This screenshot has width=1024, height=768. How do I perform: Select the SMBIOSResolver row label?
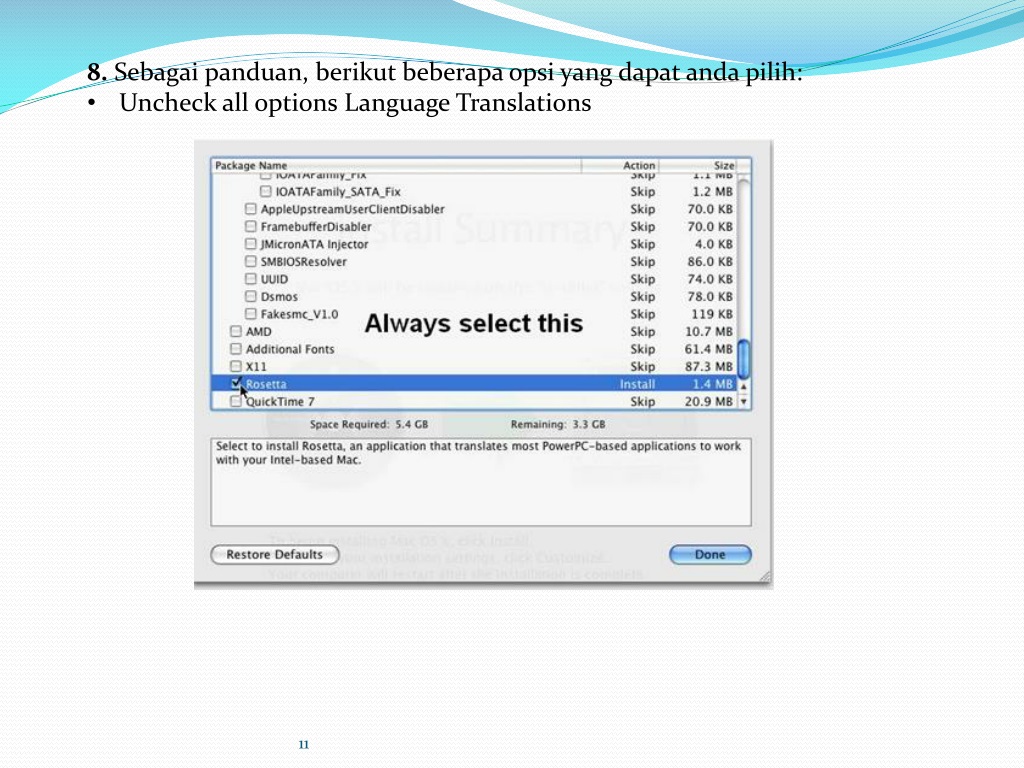coord(304,262)
